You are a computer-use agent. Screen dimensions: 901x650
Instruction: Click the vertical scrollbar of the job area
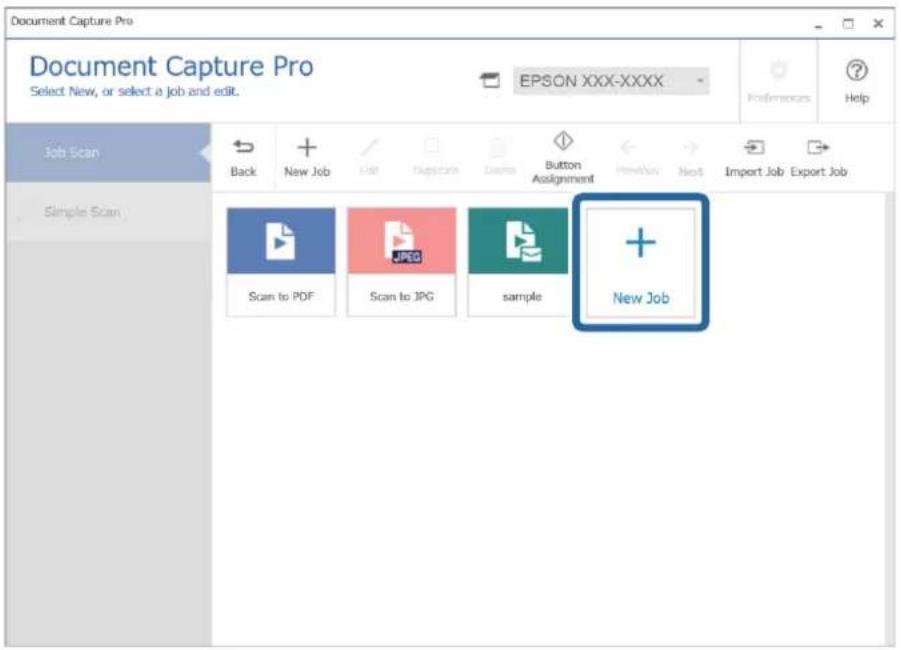point(890,420)
